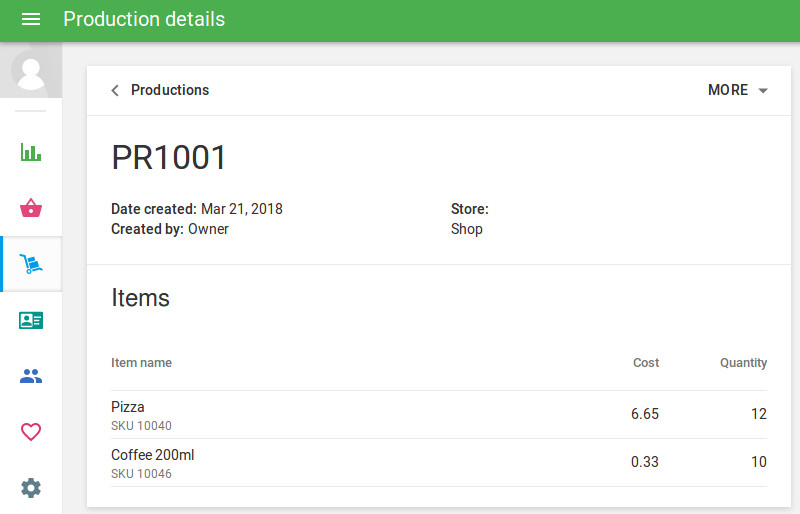Click the back chevron arrow
The width and height of the screenshot is (800, 514).
pyautogui.click(x=115, y=91)
